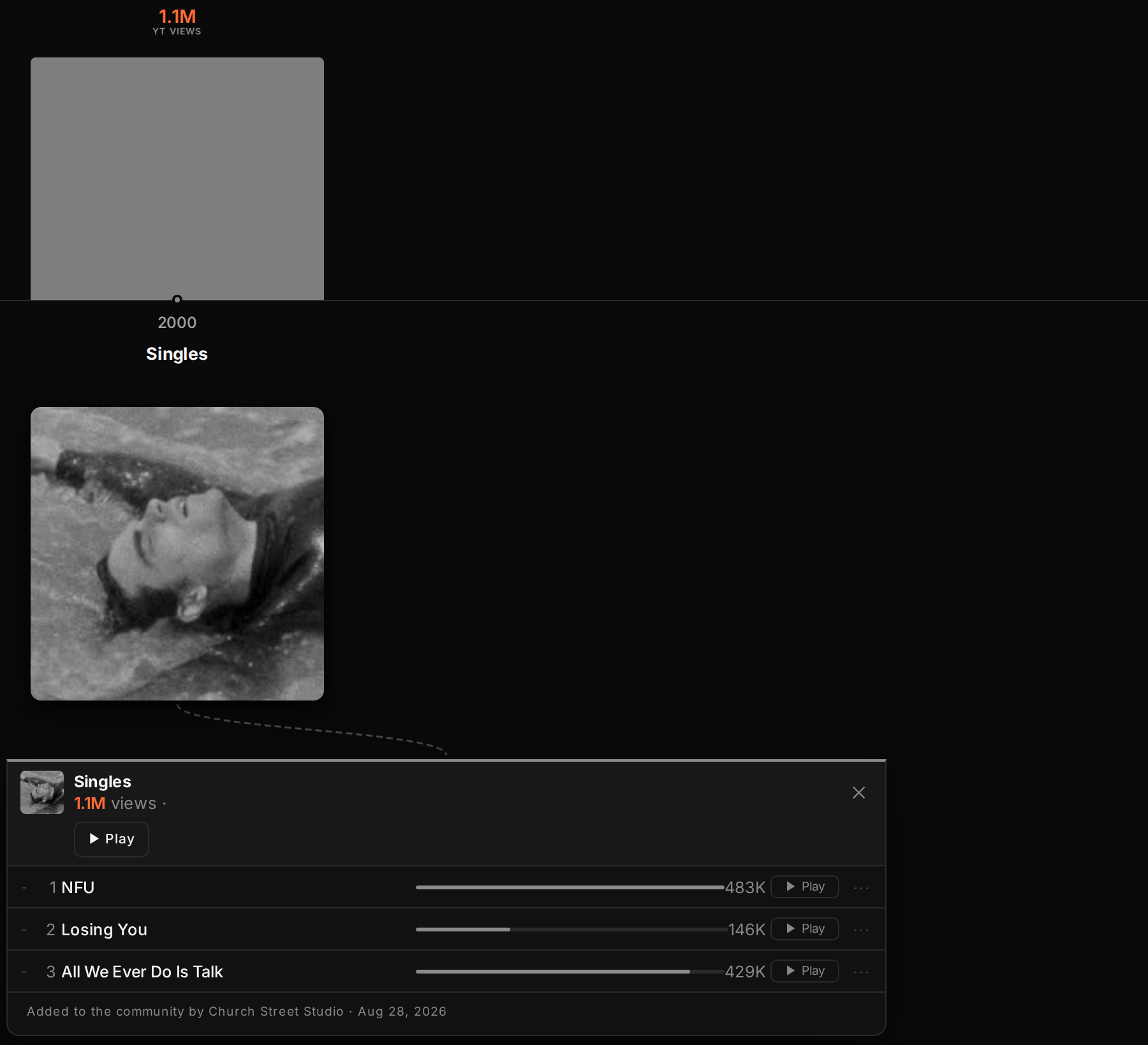1148x1045 pixels.
Task: Open options for All We Ever Do Is Talk
Action: point(861,972)
